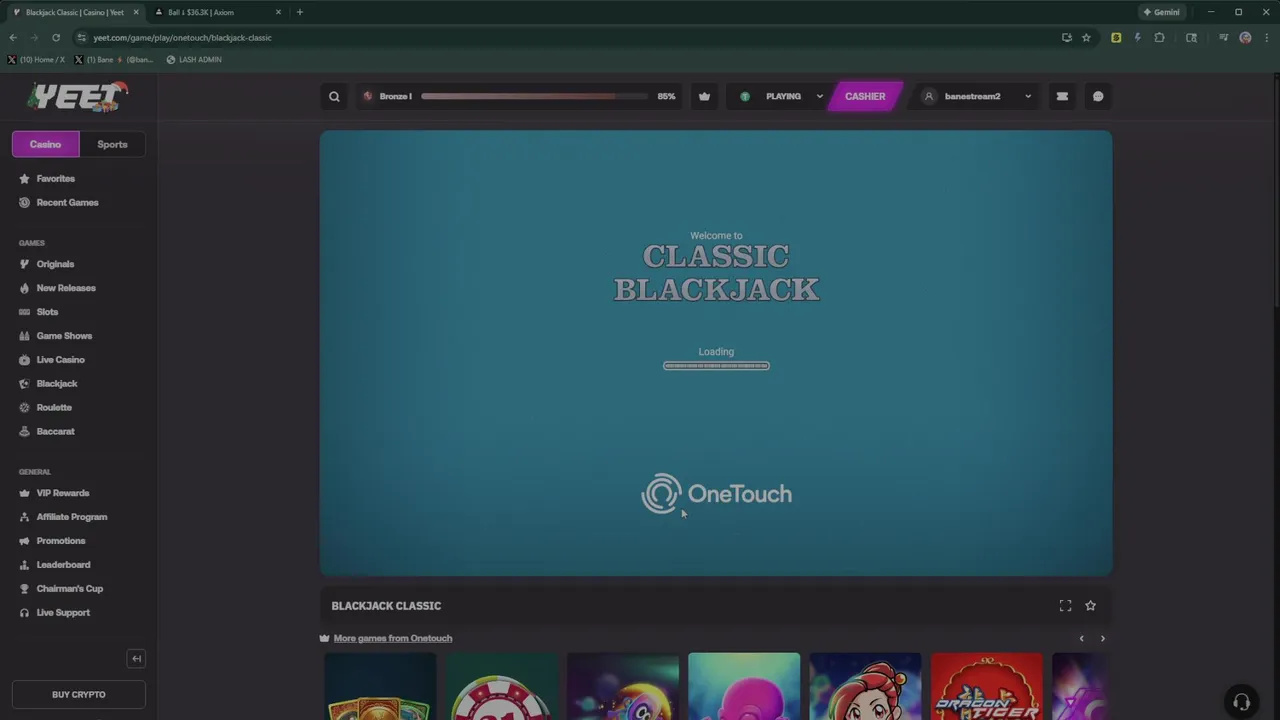1280x720 pixels.
Task: Click the Slots icon in sidebar
Action: [x=25, y=312]
